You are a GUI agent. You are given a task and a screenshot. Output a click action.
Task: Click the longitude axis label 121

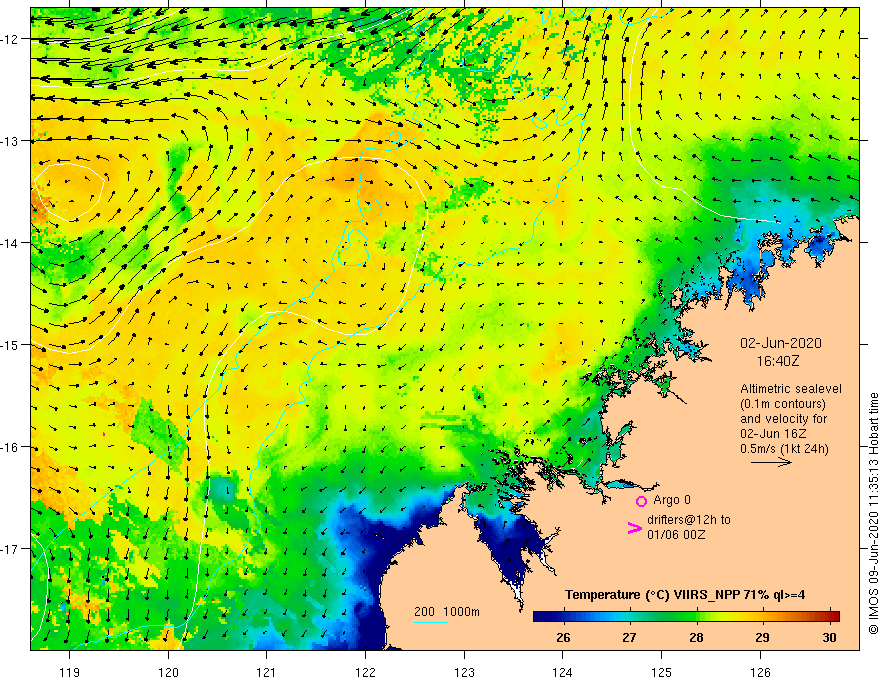tap(267, 672)
